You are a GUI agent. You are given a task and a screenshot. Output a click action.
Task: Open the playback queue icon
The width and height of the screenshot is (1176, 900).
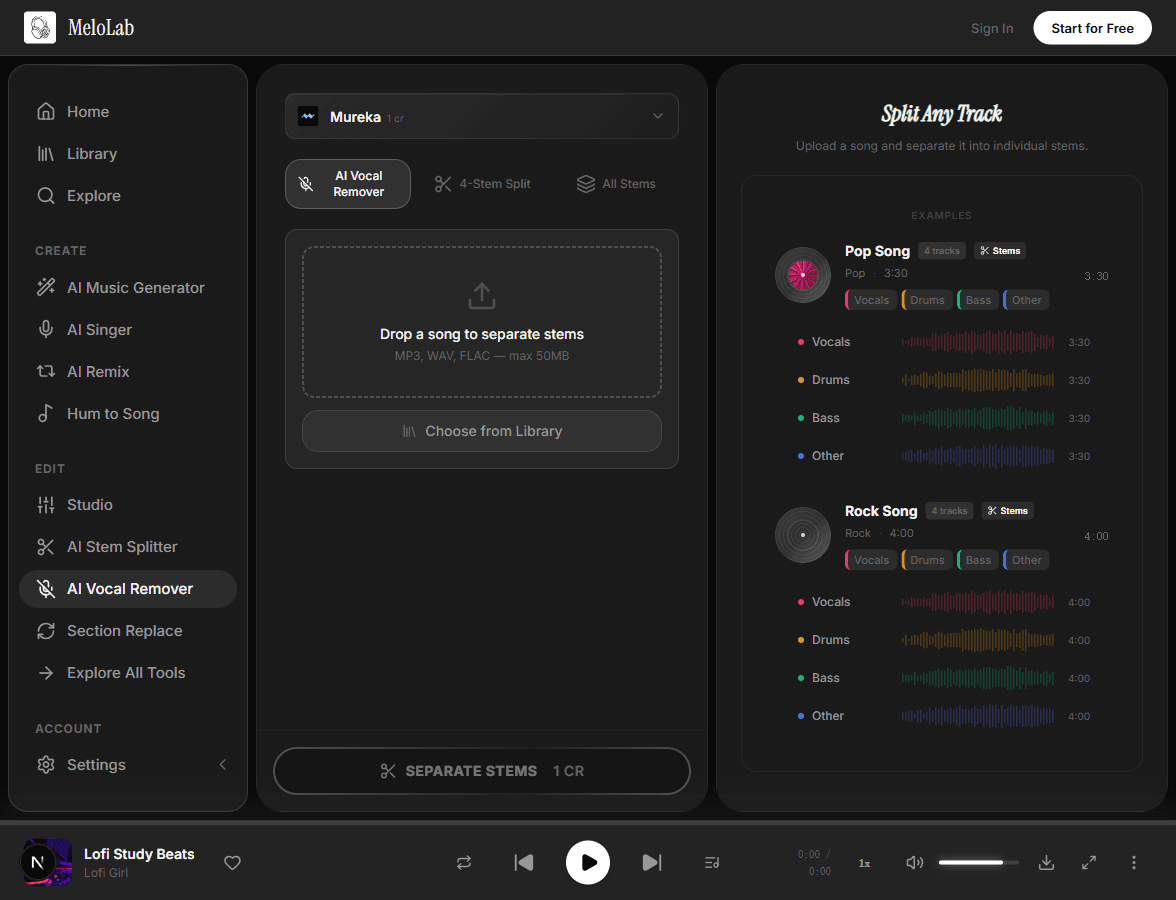coord(712,862)
